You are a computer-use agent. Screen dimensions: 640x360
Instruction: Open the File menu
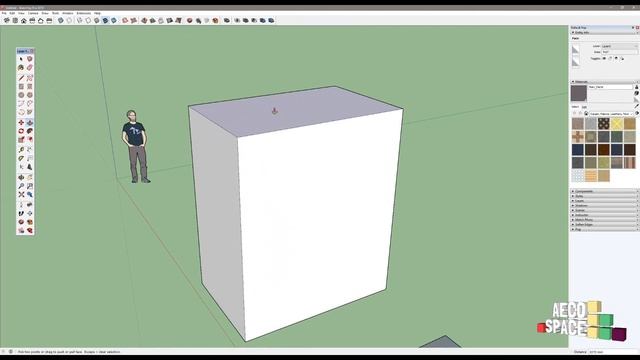click(4, 13)
